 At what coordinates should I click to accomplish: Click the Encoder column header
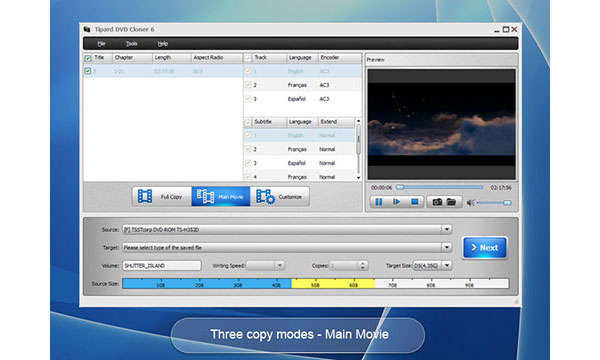pos(339,58)
